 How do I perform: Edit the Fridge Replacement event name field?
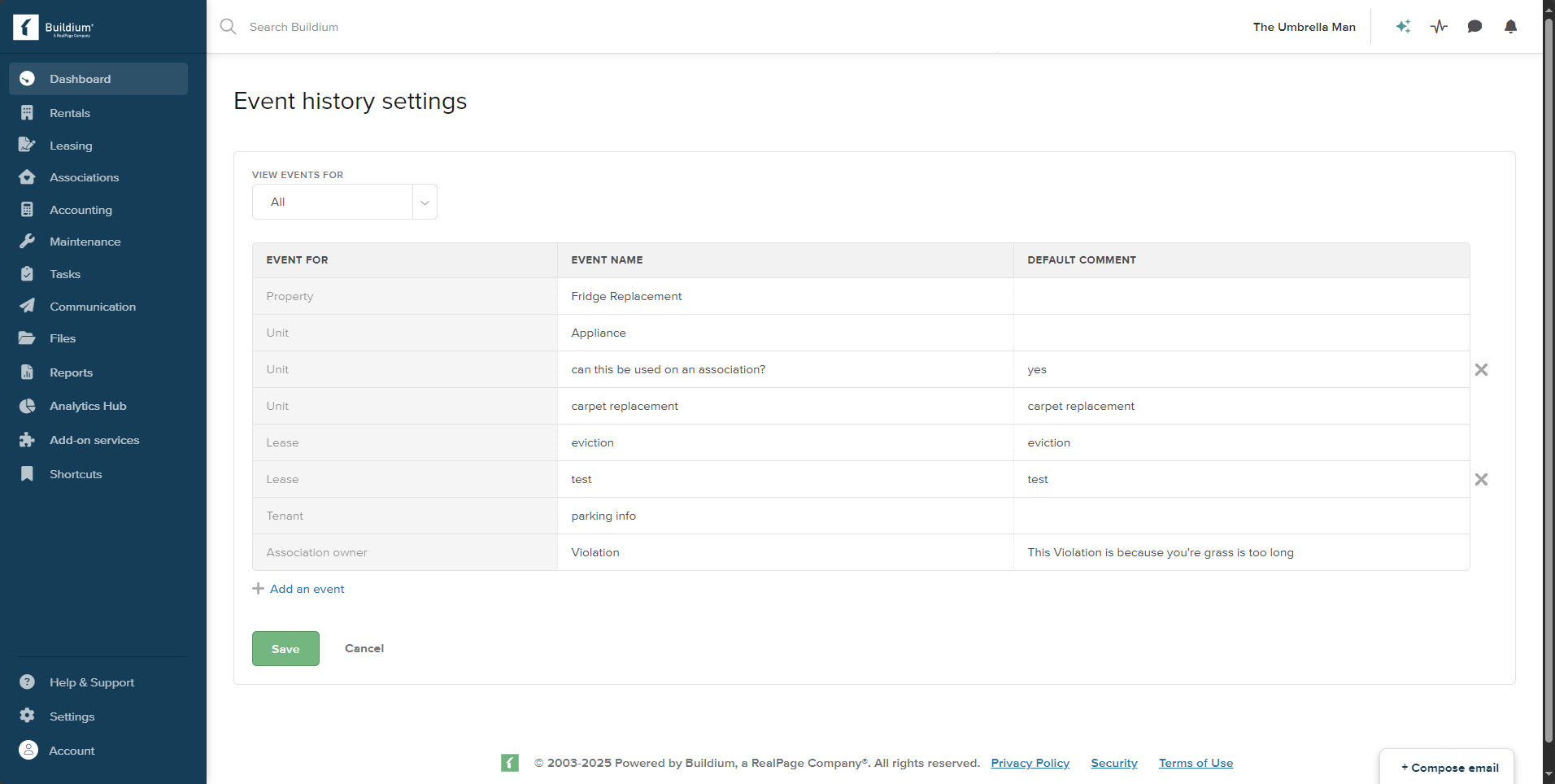pyautogui.click(x=785, y=296)
